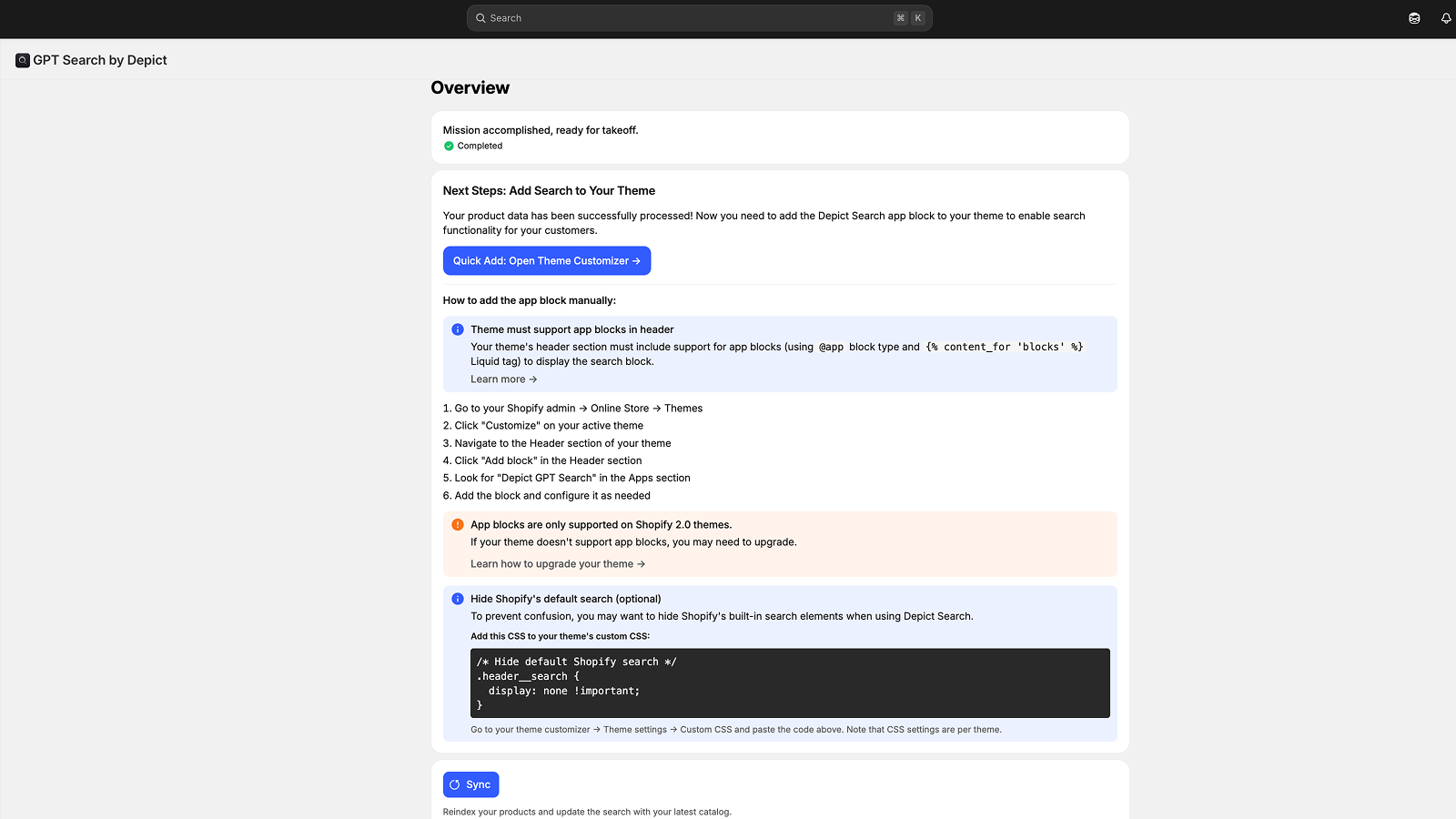Click the green Completed checkmark icon

(450, 146)
